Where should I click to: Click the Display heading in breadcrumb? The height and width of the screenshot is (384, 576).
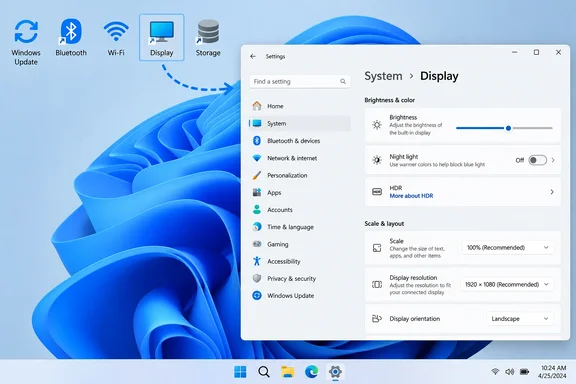[x=439, y=76]
